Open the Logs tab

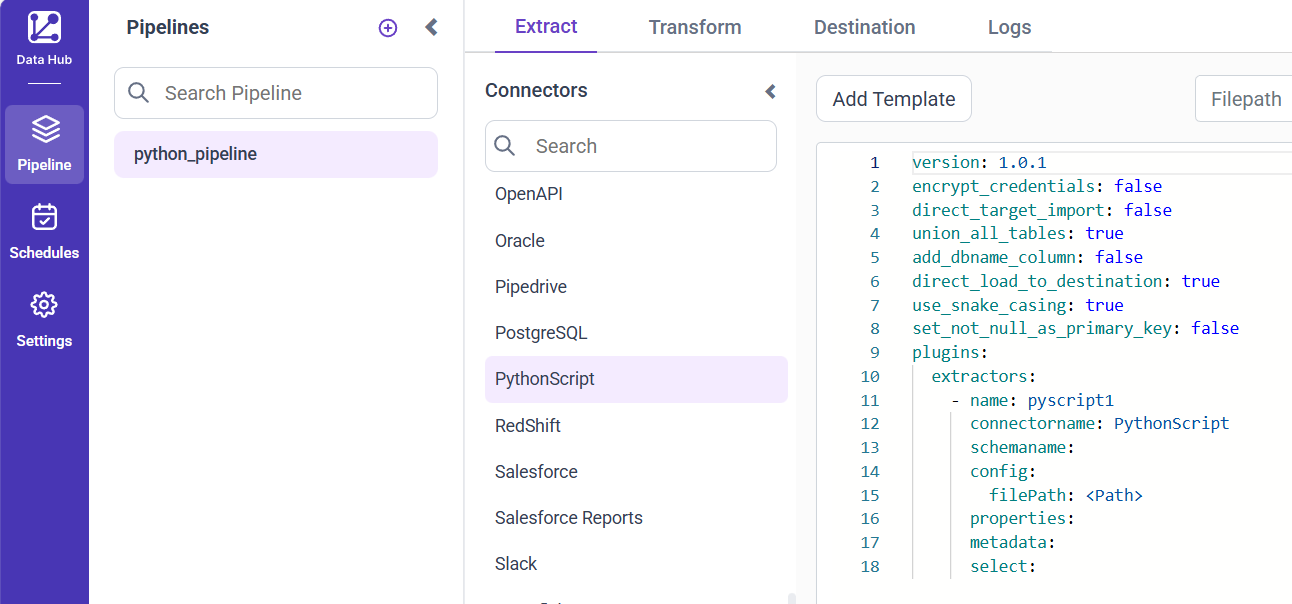pos(1009,27)
